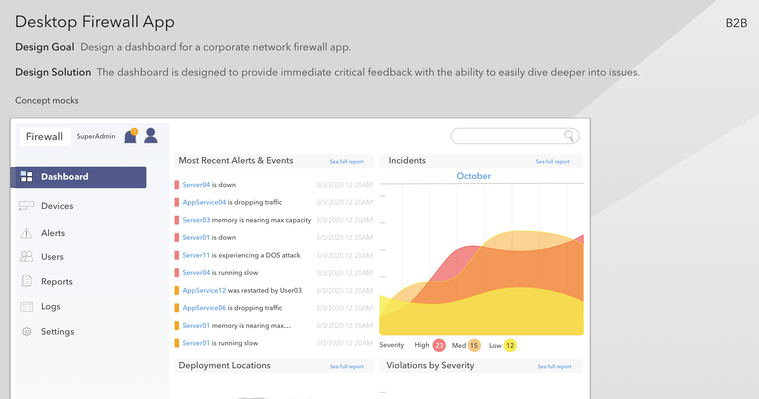Open Server01 memory nearing max link
Screen dimensions: 759x399
coord(196,325)
